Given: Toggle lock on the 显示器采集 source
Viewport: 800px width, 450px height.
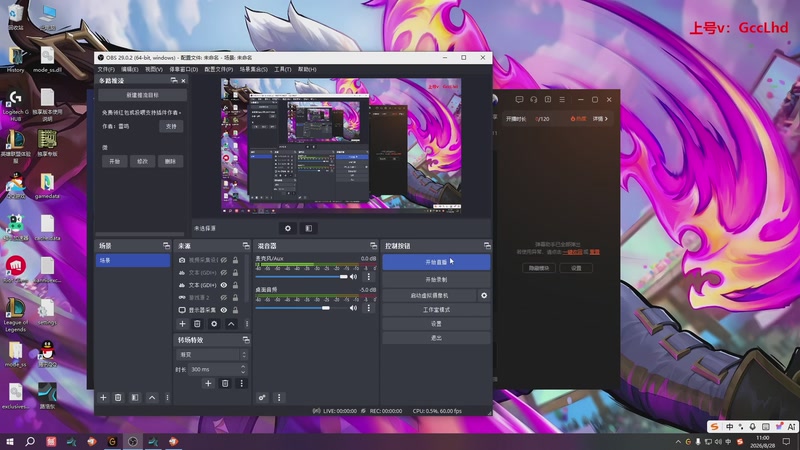Looking at the screenshot, I should coord(235,310).
